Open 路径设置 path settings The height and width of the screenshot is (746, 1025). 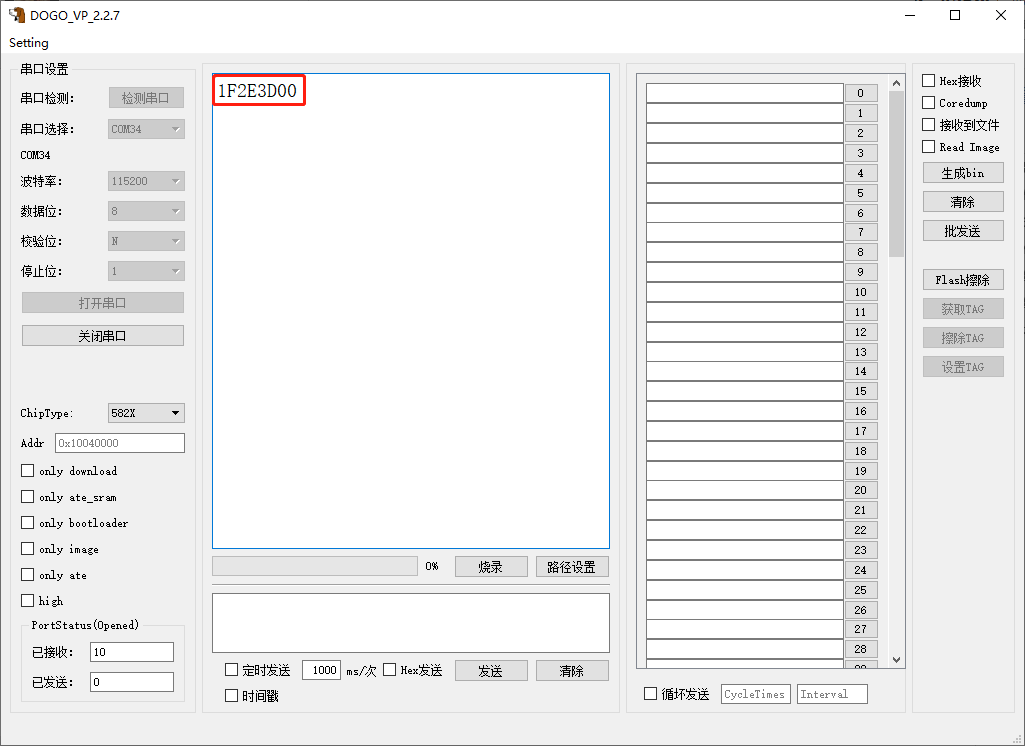[x=572, y=567]
